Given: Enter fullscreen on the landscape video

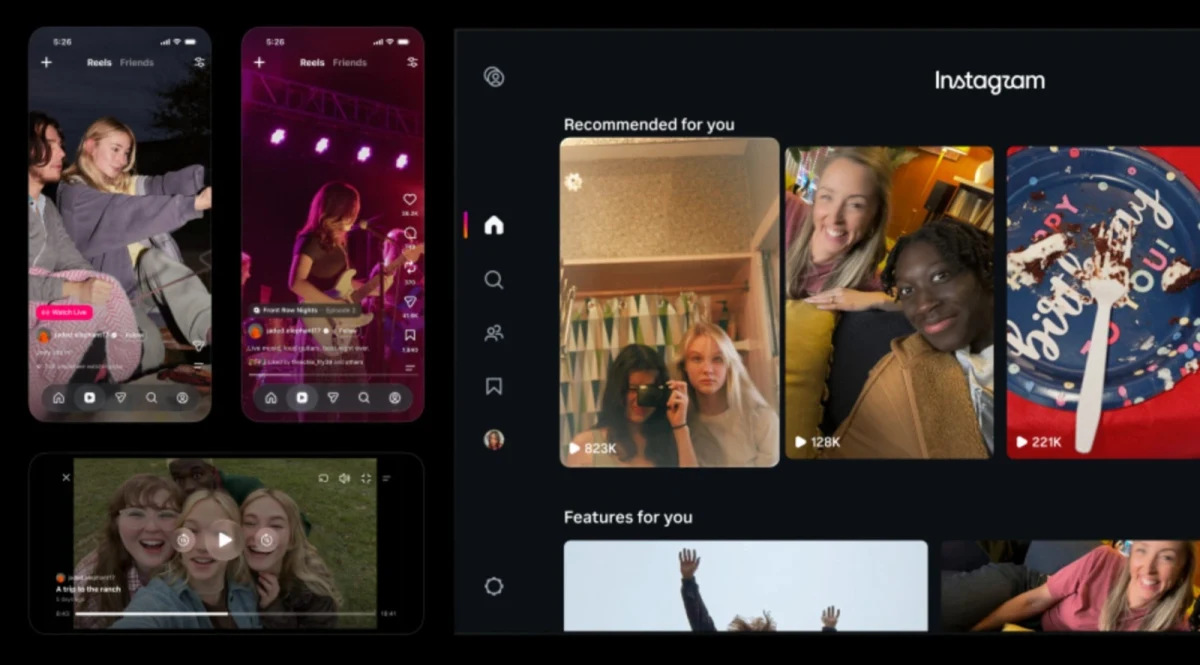Looking at the screenshot, I should 366,478.
